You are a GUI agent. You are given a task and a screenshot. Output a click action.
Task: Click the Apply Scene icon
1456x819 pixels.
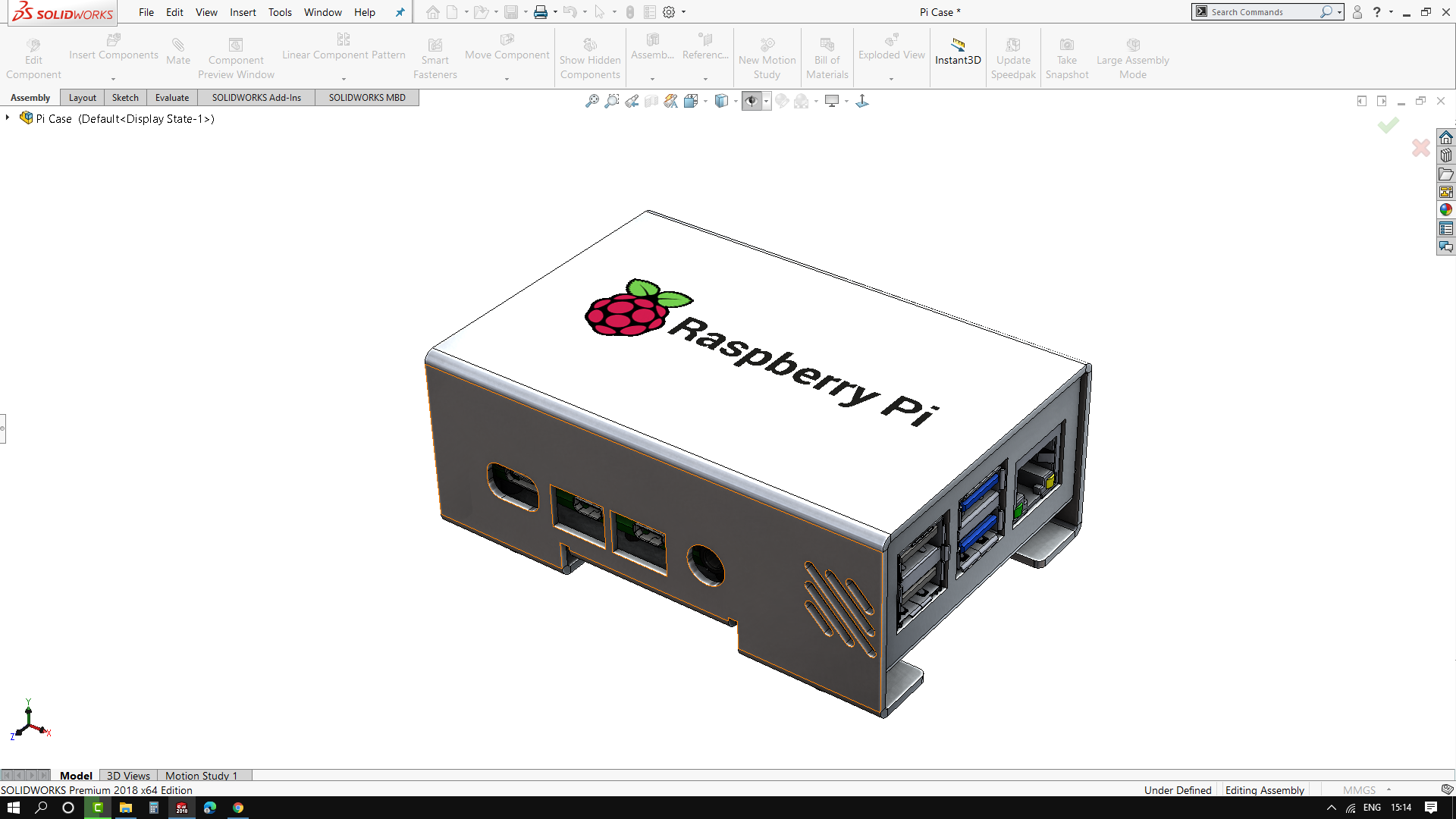coord(802,101)
